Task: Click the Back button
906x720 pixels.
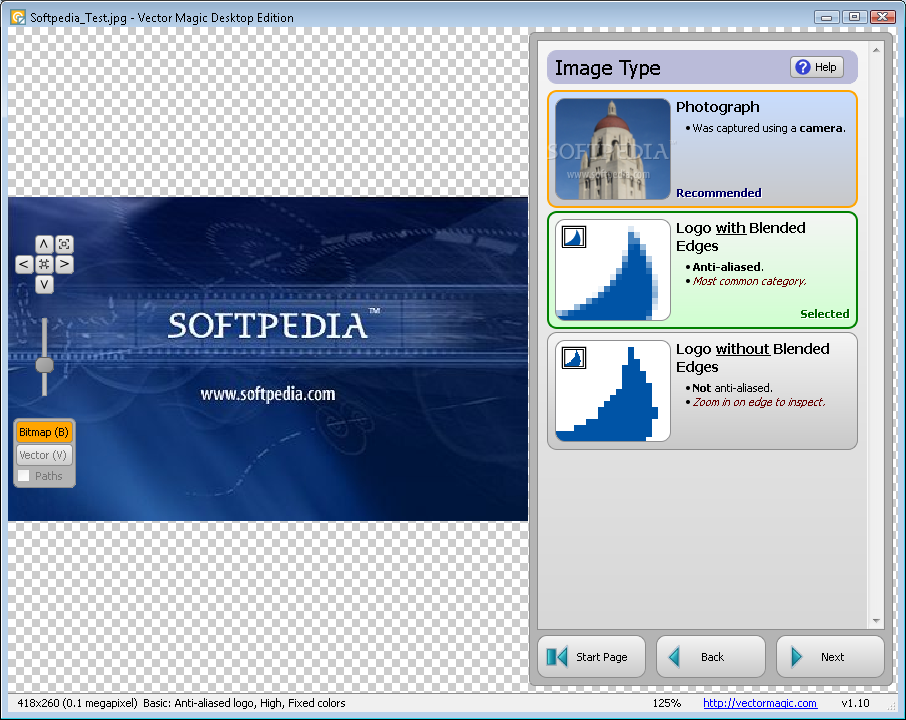Action: pos(711,657)
